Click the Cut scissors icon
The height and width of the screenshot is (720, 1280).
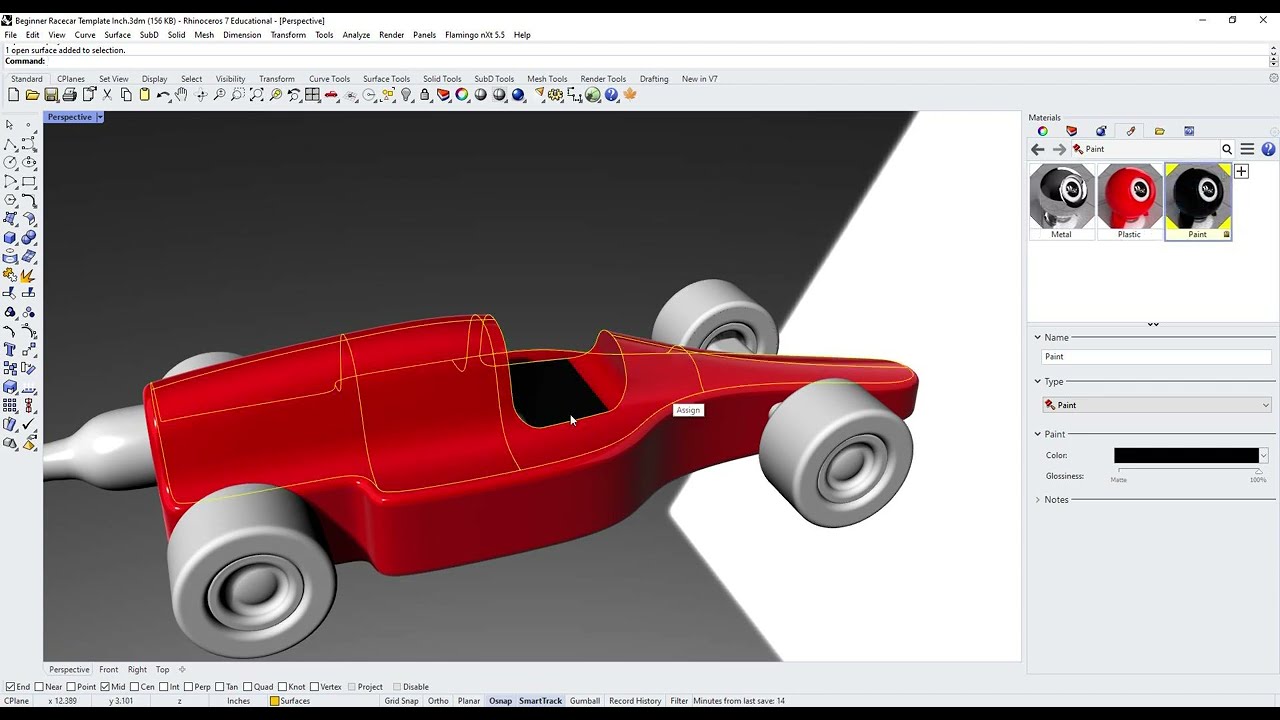pos(107,95)
